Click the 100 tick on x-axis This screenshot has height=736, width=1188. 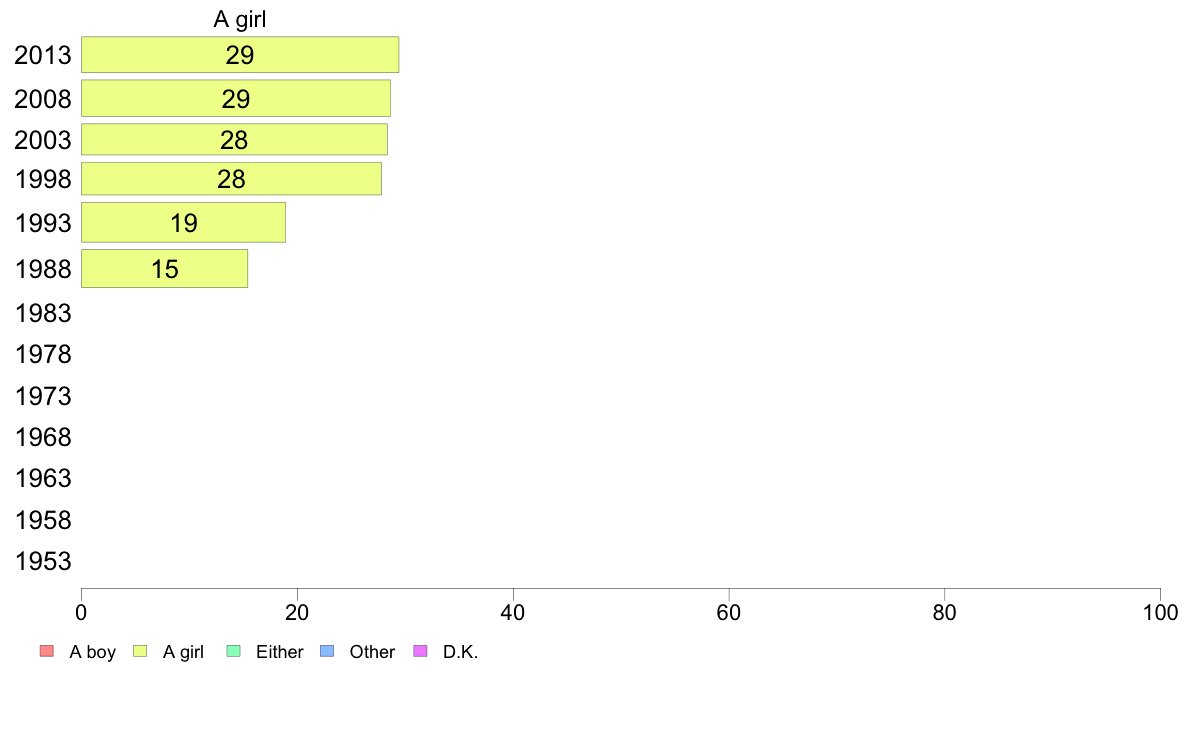1160,612
